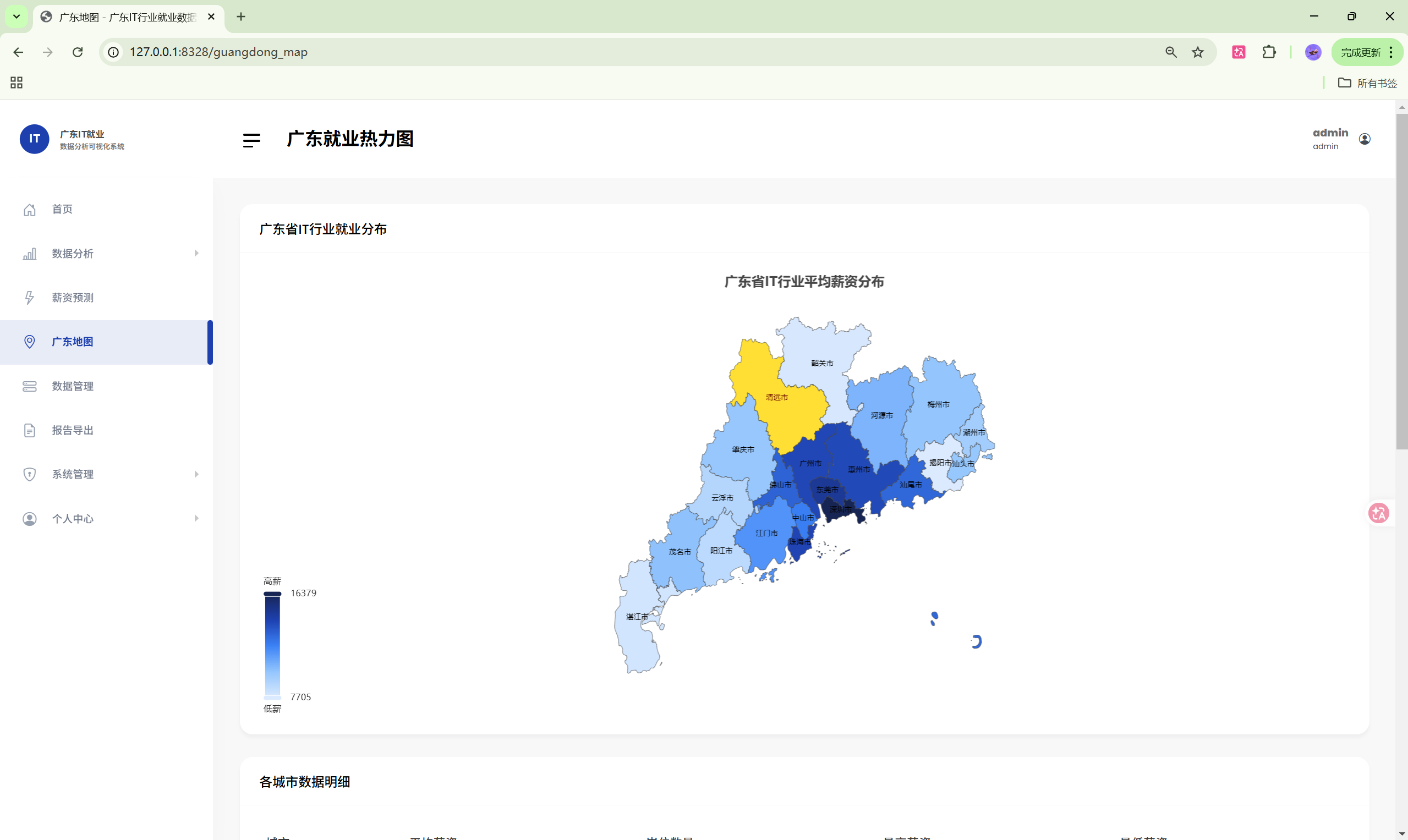Click the 完成更新 button
This screenshot has height=840, width=1408.
1360,52
